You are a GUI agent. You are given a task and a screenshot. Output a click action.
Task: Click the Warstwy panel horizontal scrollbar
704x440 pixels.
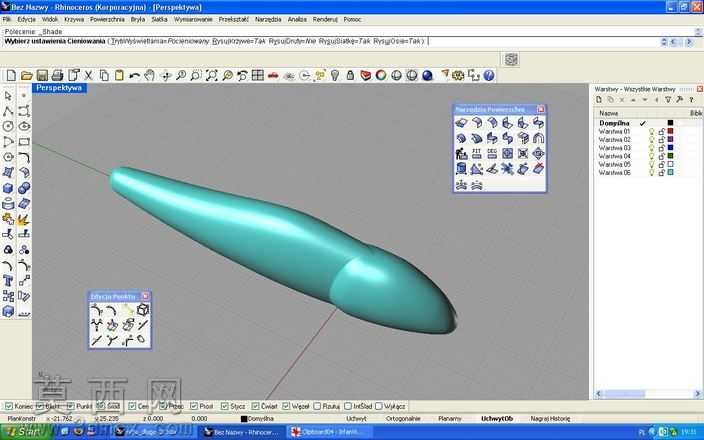pos(648,394)
